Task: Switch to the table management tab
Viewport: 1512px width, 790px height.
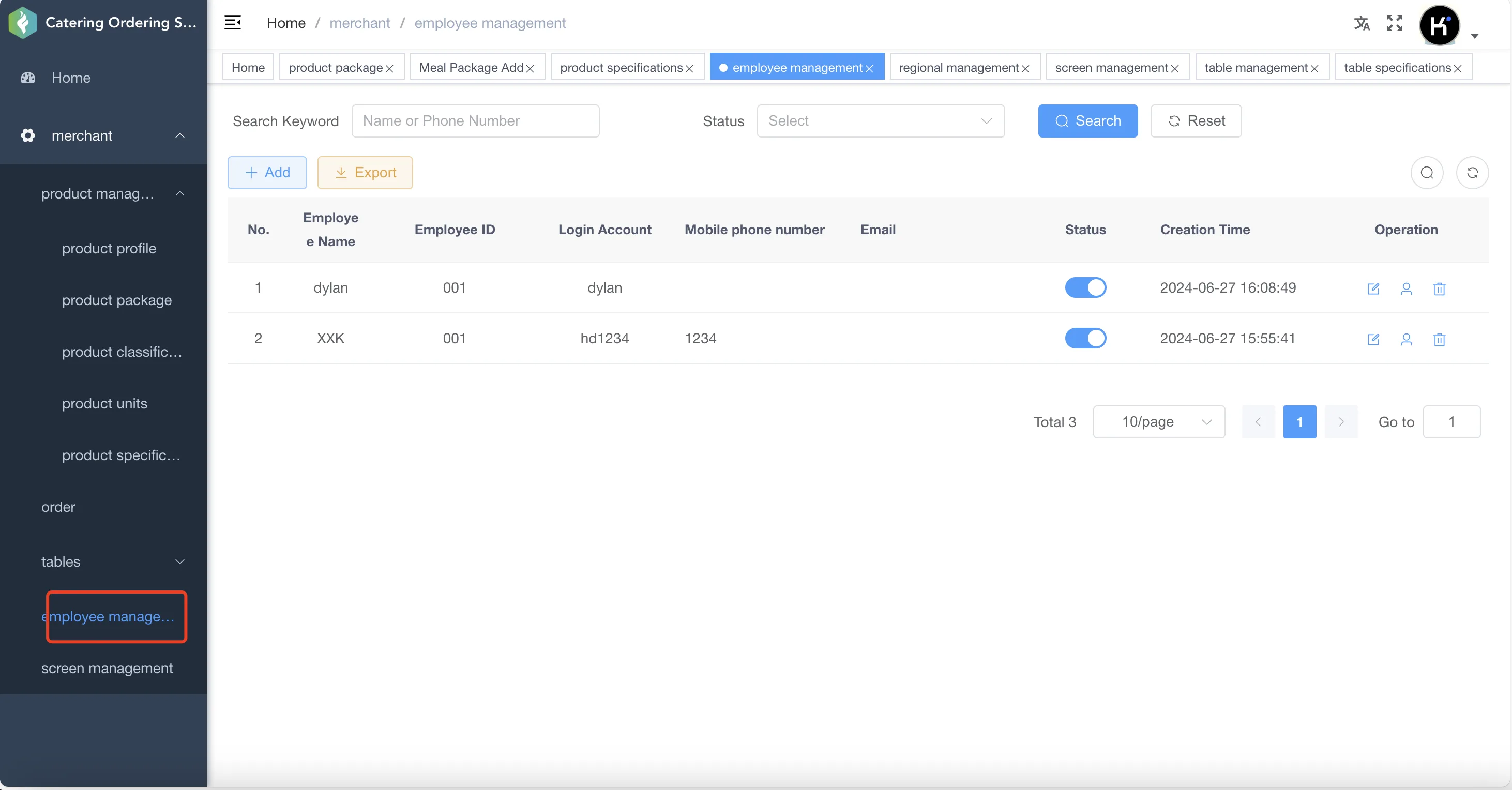Action: pos(1256,68)
